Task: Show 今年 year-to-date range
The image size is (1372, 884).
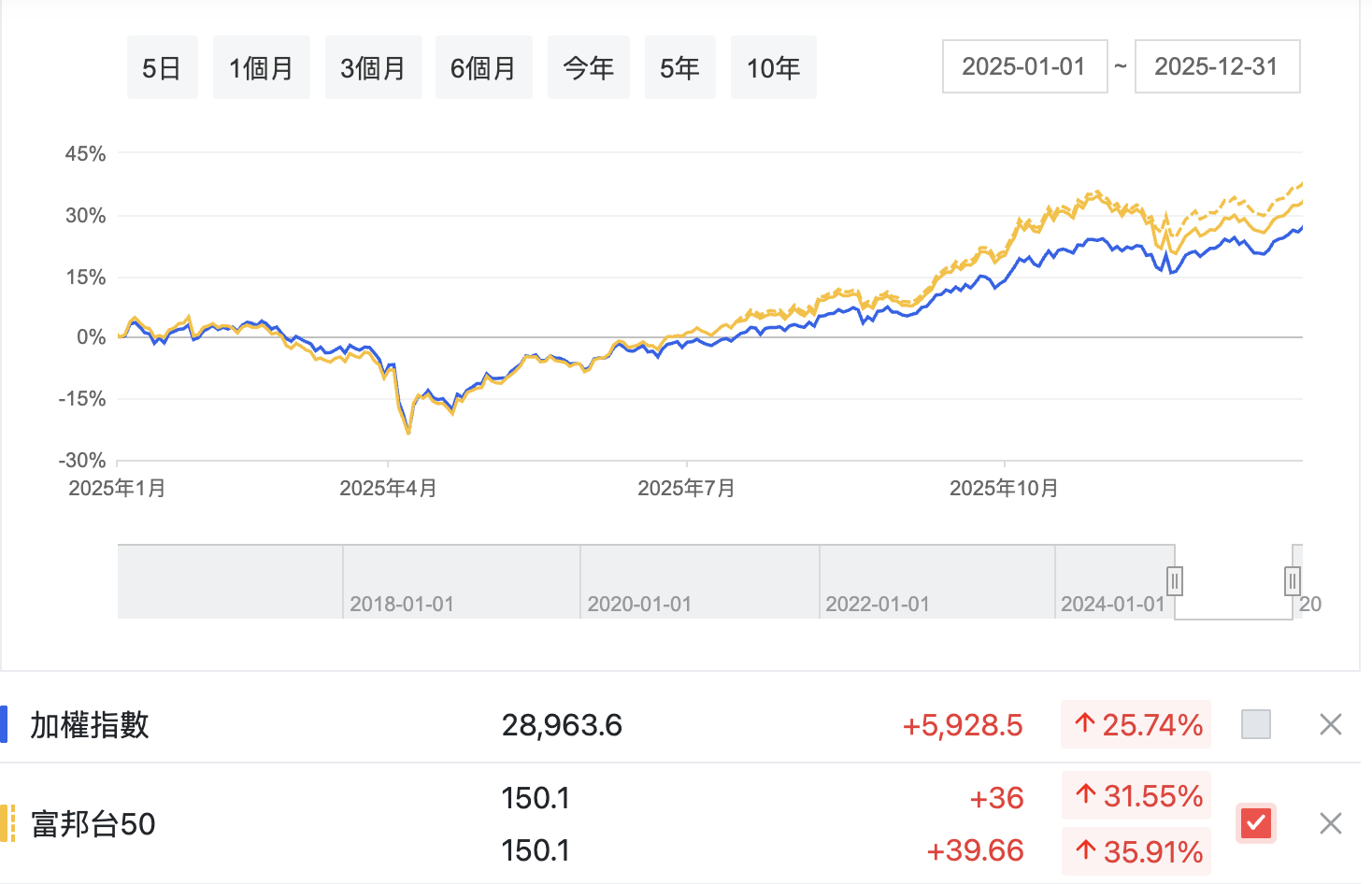Action: 588,67
